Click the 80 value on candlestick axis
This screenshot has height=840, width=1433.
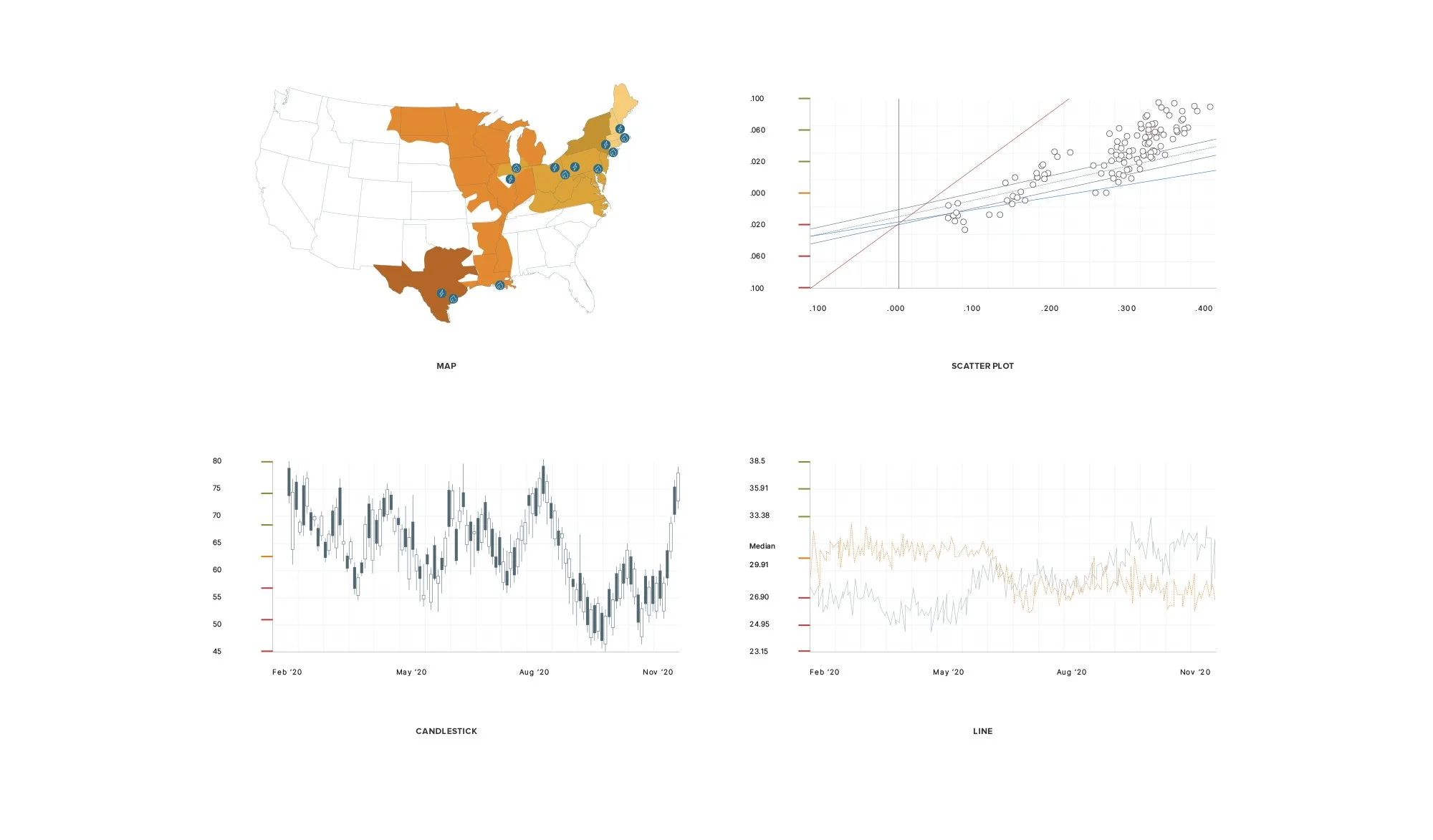pos(217,461)
